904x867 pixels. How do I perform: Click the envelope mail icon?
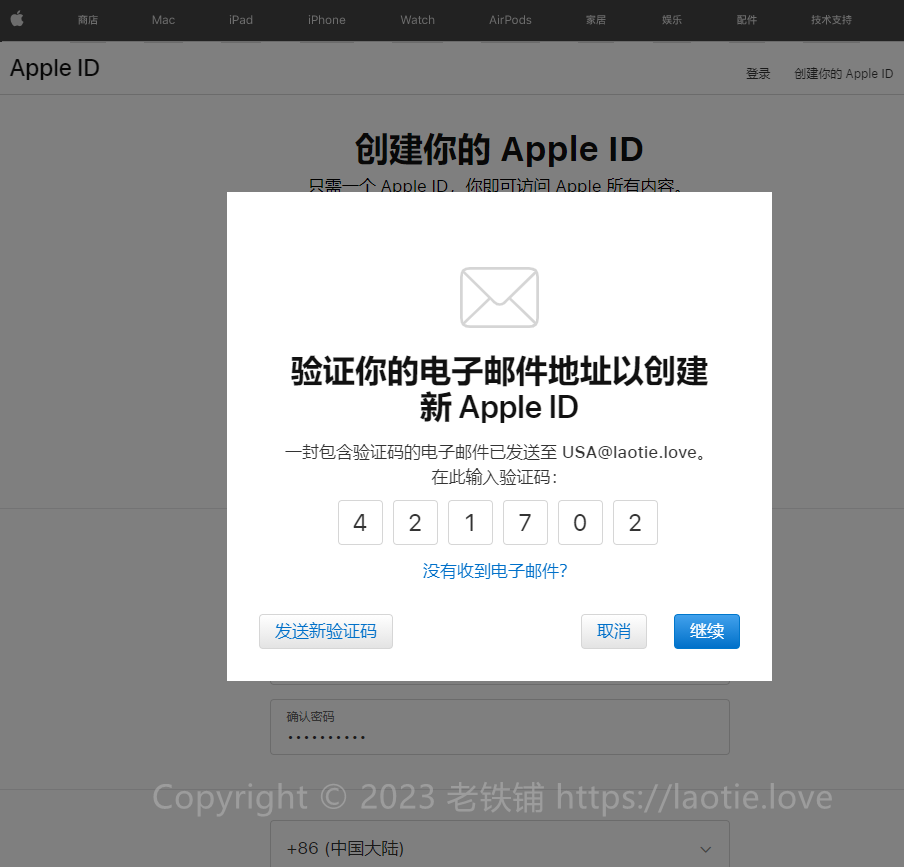(499, 297)
